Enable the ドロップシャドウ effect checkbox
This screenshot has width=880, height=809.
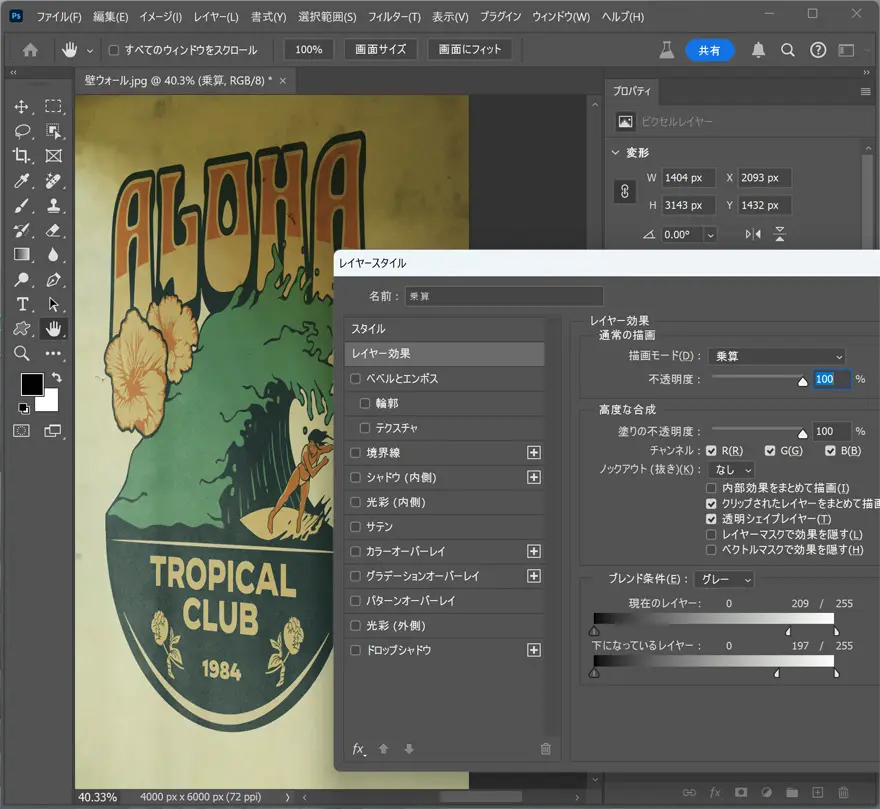coord(356,650)
